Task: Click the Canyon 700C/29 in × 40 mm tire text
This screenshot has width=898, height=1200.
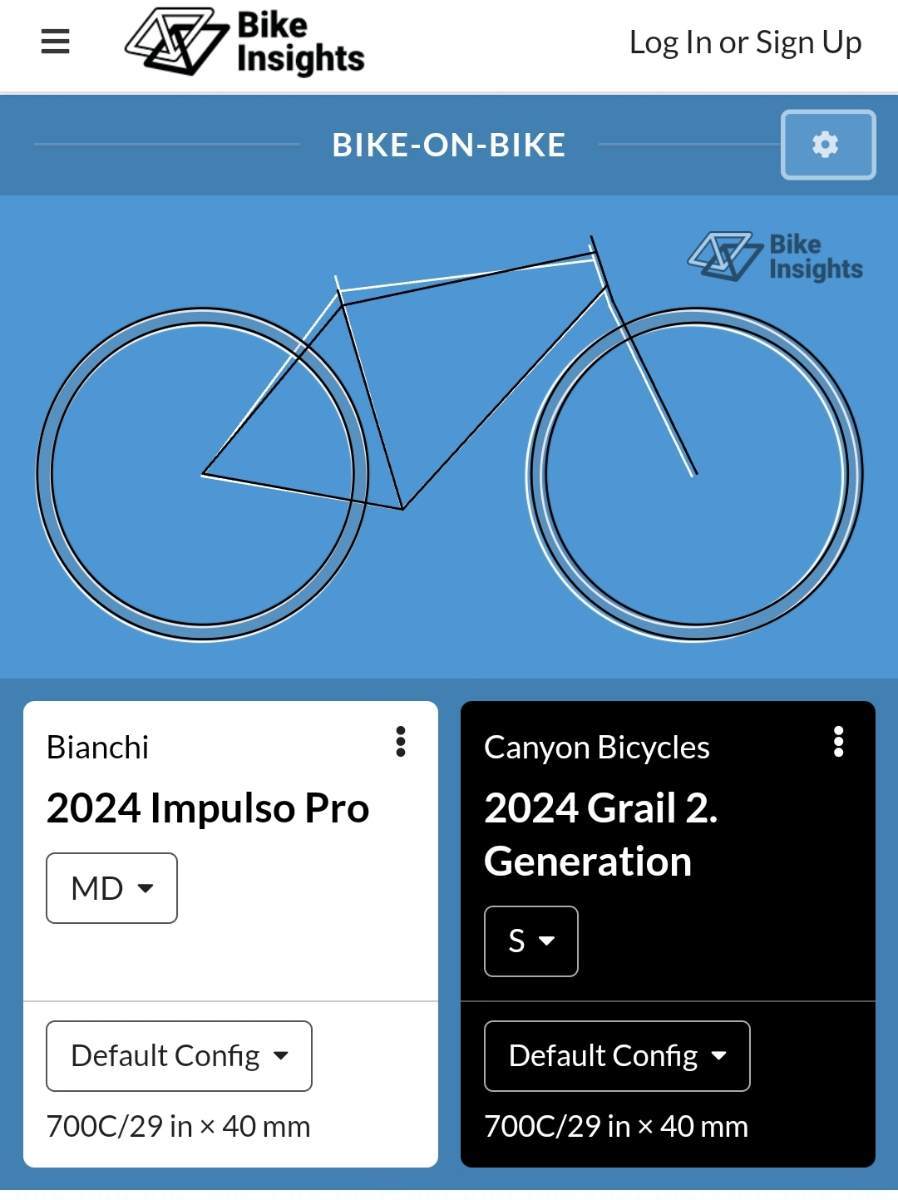Action: coord(616,1126)
